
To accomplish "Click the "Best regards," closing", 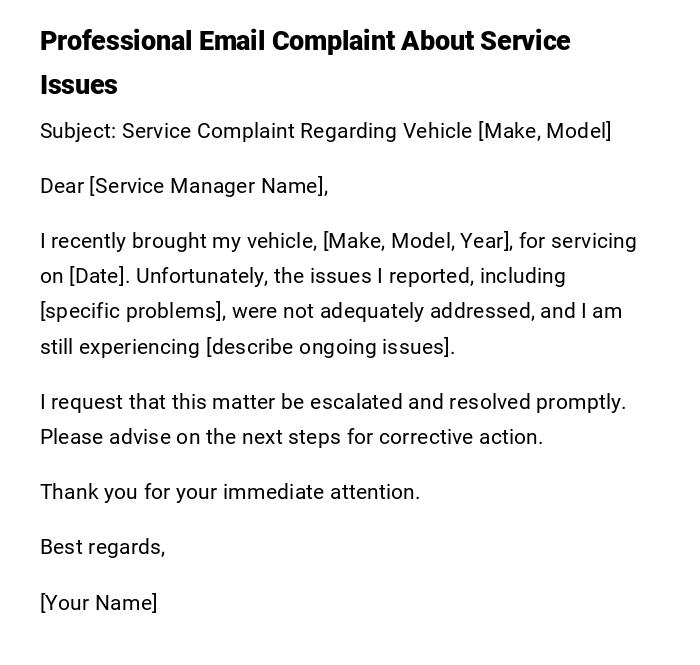I will tap(102, 547).
